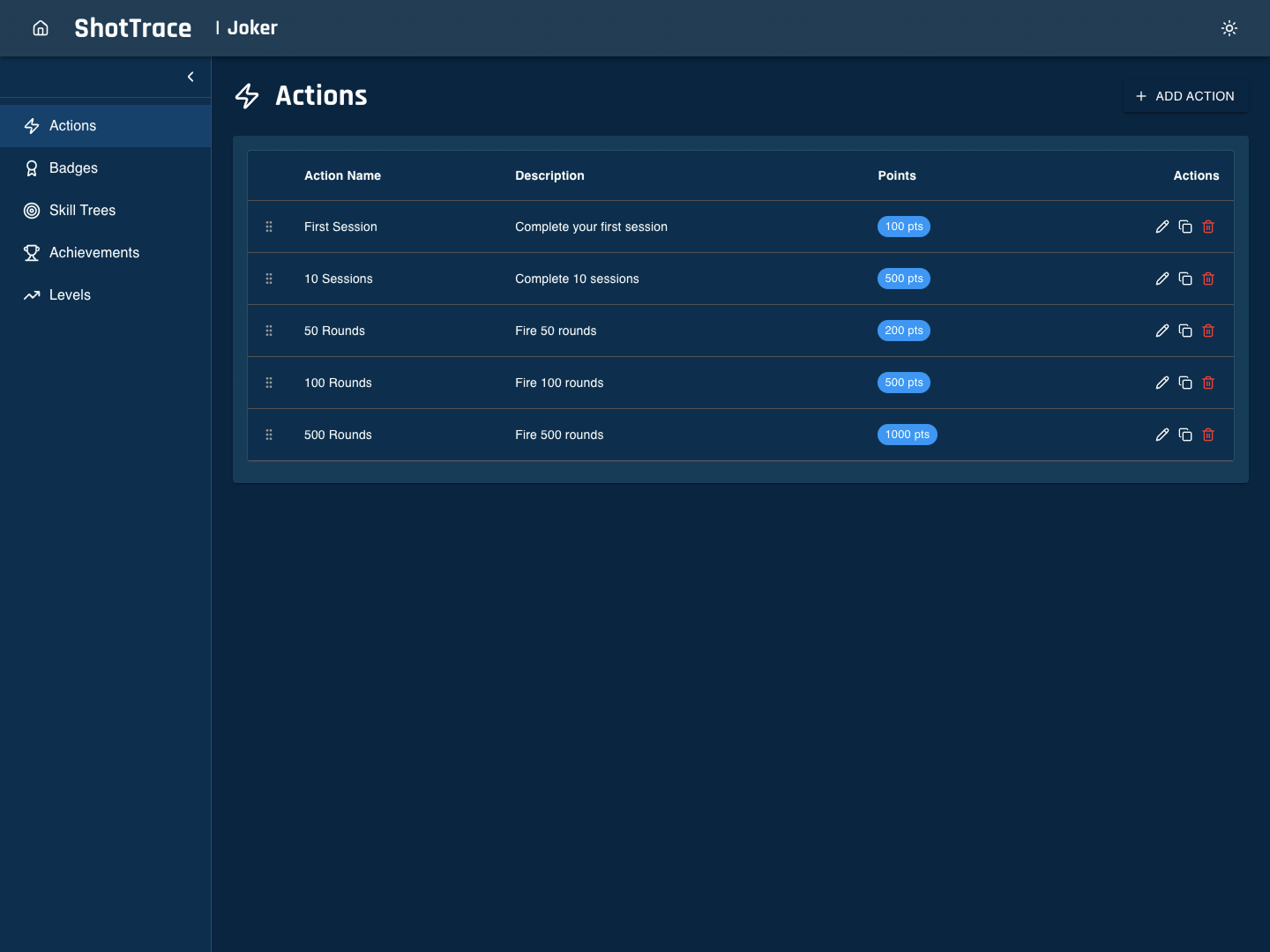Open Skill Trees in the sidebar
Viewport: 1270px width, 952px height.
[x=105, y=211]
